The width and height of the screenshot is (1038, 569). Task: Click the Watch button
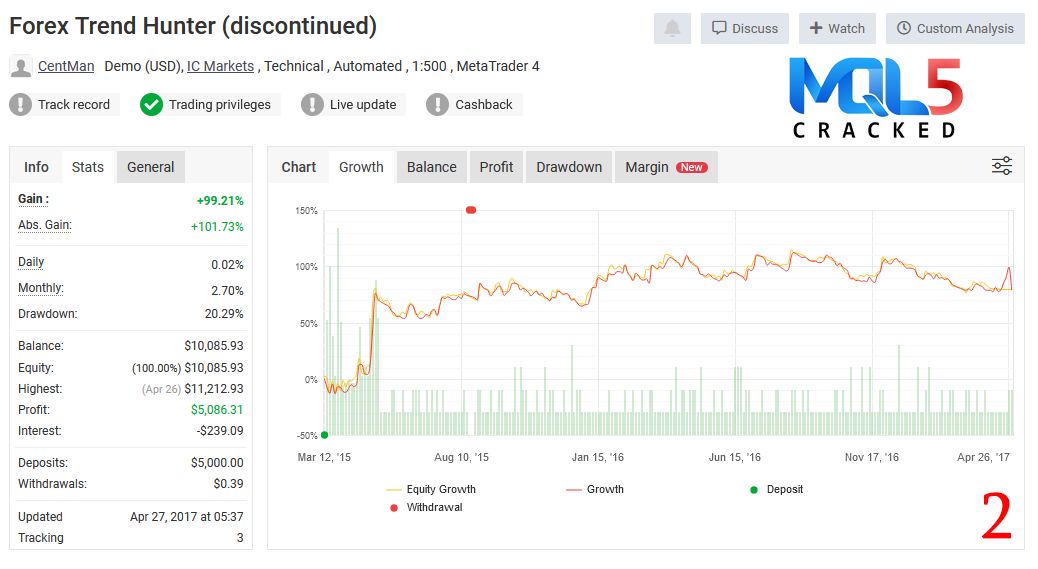[x=837, y=28]
